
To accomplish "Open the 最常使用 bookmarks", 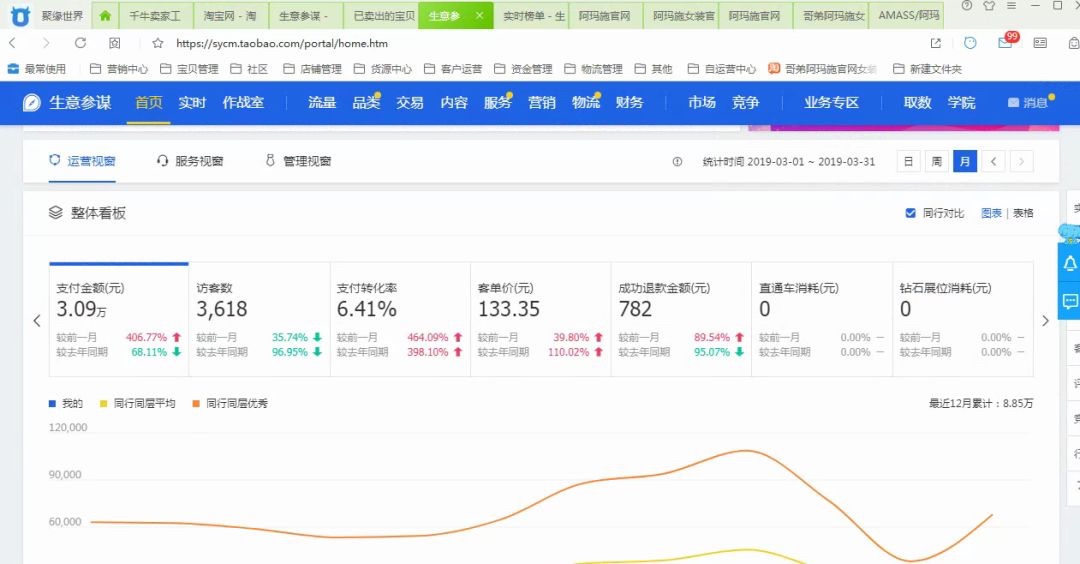I will point(37,69).
